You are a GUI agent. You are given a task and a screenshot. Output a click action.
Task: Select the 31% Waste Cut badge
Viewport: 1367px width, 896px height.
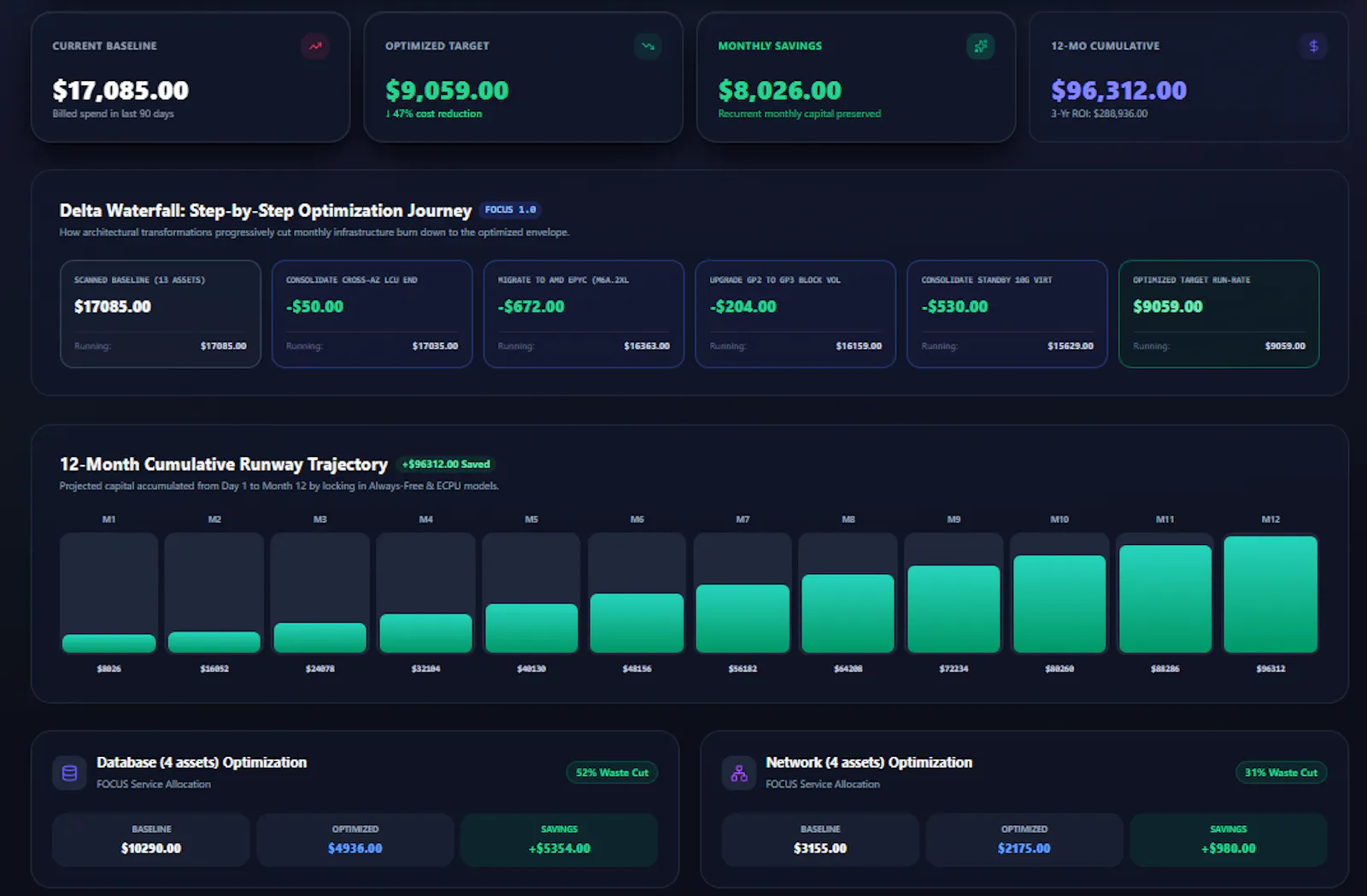(x=1281, y=773)
